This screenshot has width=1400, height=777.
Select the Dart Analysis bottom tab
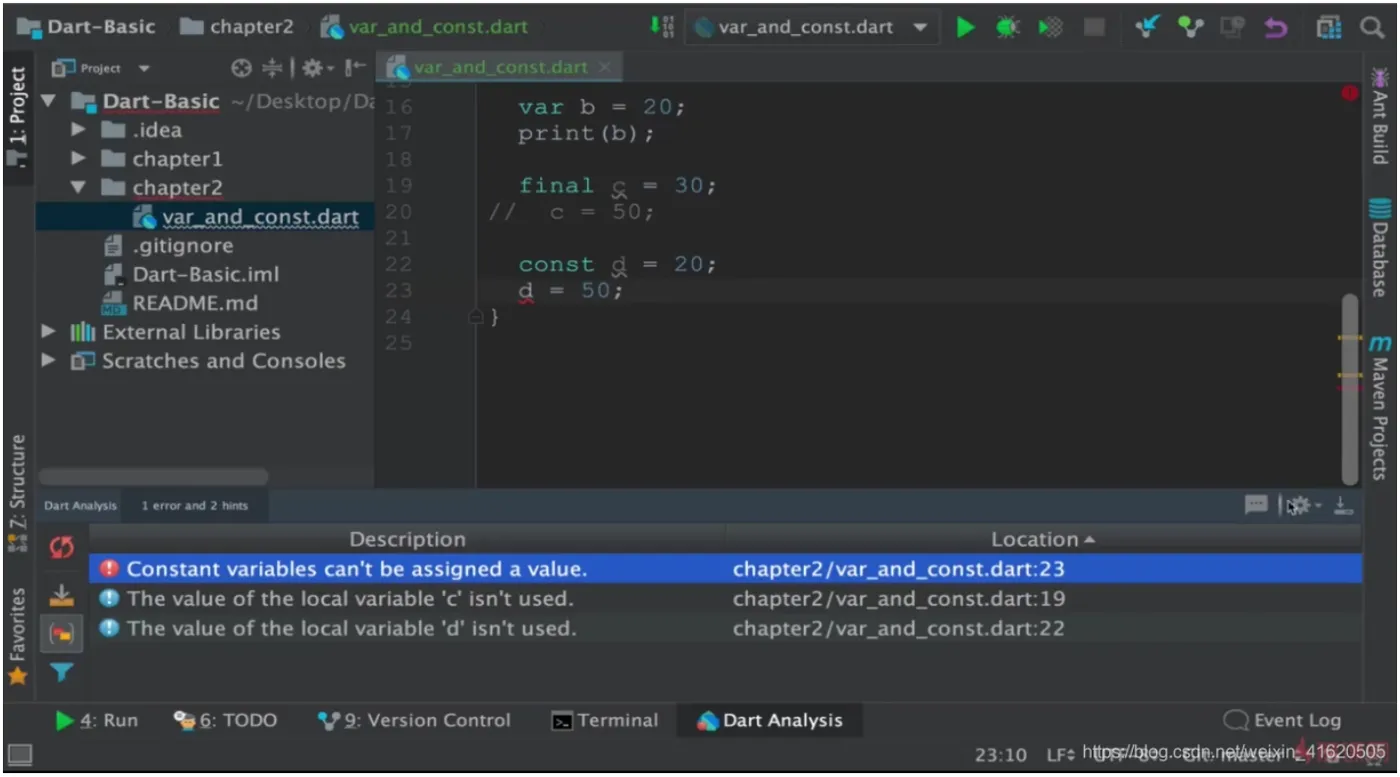[770, 720]
